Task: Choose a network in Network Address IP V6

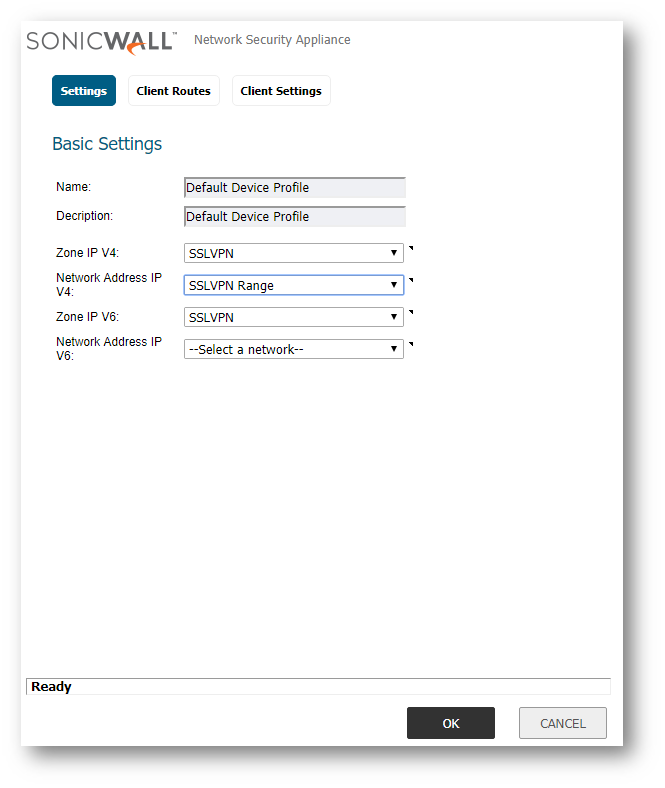Action: click(x=294, y=349)
